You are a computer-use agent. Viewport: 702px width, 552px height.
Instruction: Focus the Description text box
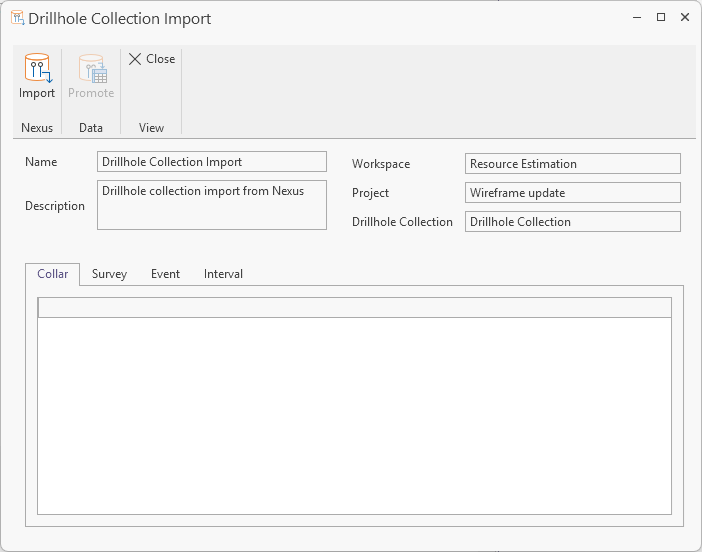(x=212, y=205)
